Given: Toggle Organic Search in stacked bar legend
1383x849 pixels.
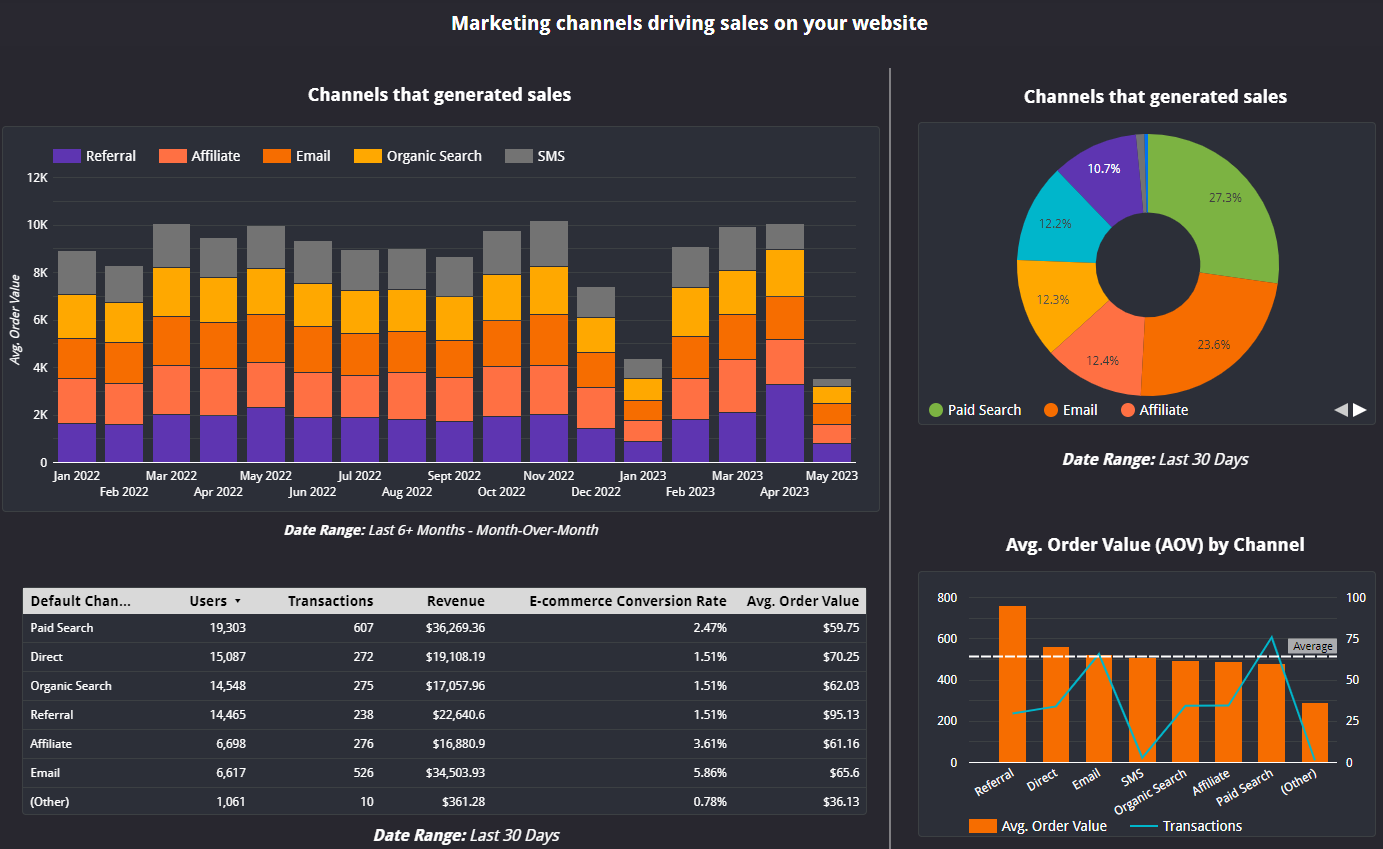Looking at the screenshot, I should coord(418,156).
